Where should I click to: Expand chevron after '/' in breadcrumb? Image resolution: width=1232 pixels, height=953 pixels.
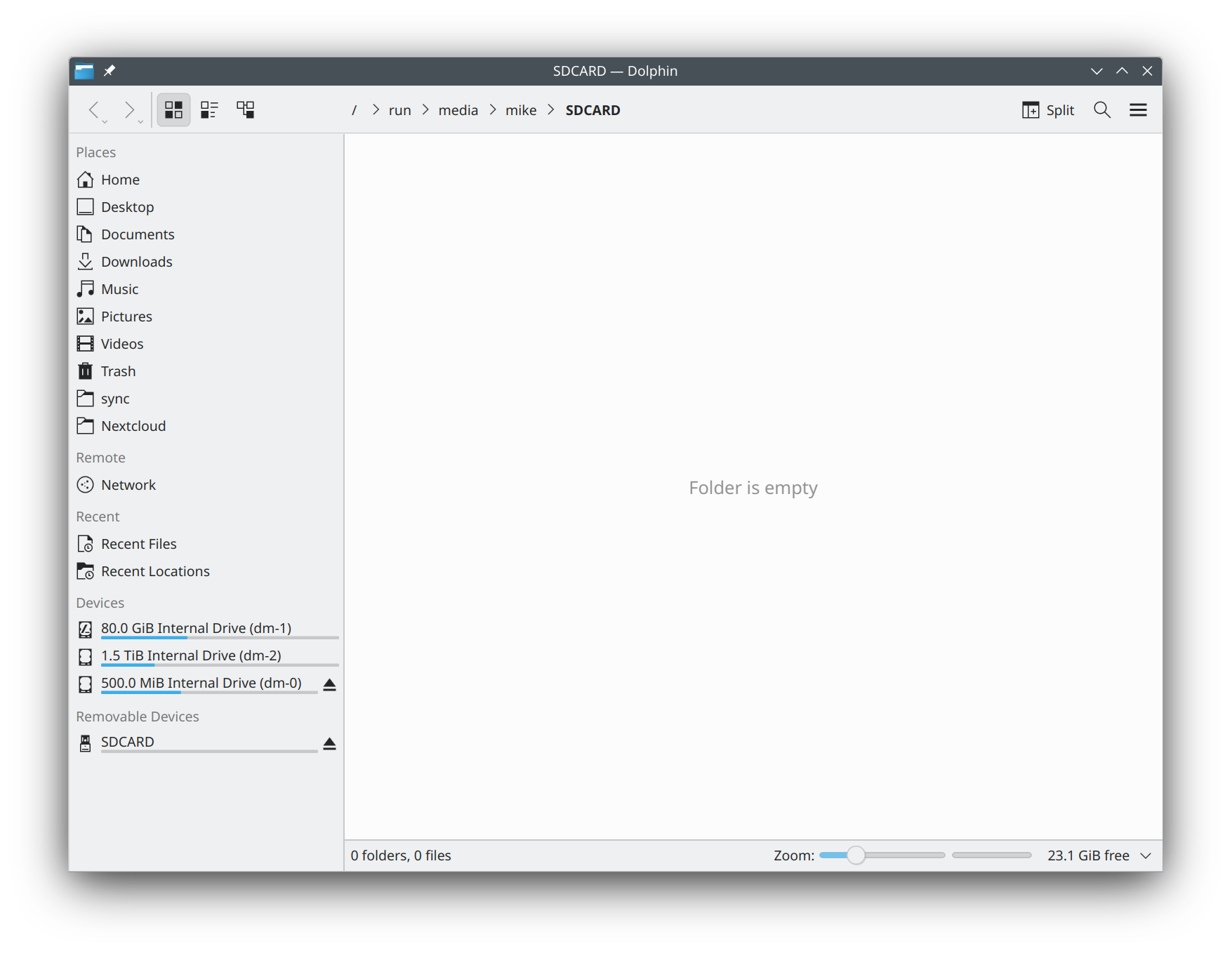[376, 110]
